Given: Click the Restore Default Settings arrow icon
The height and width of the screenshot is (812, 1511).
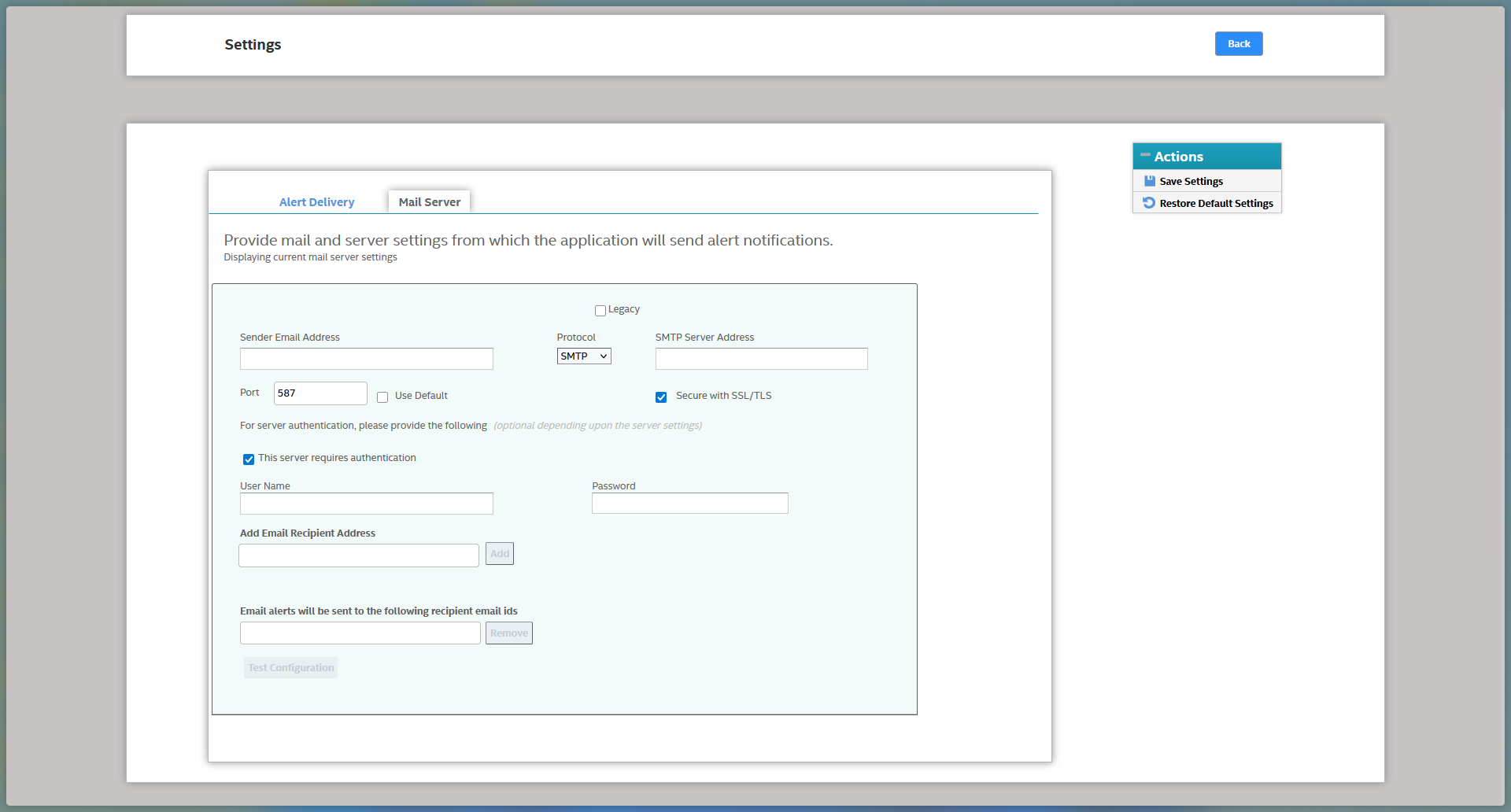Looking at the screenshot, I should click(x=1149, y=203).
